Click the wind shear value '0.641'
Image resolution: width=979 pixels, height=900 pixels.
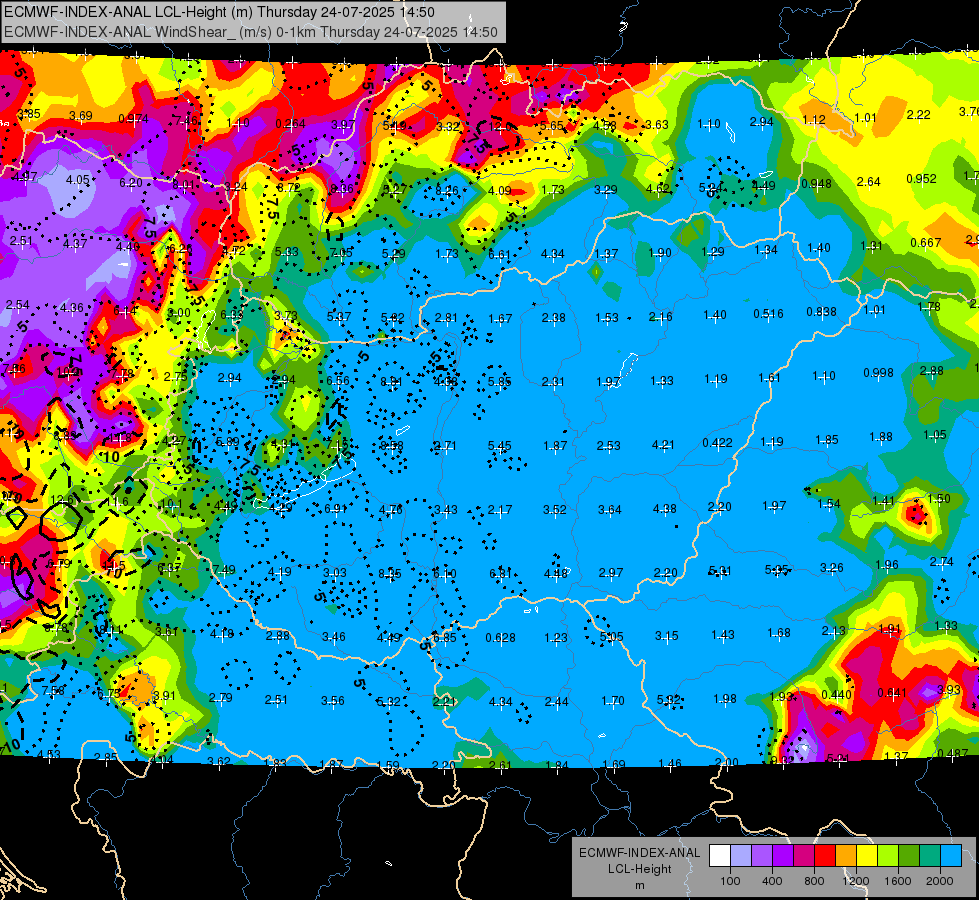pos(892,693)
